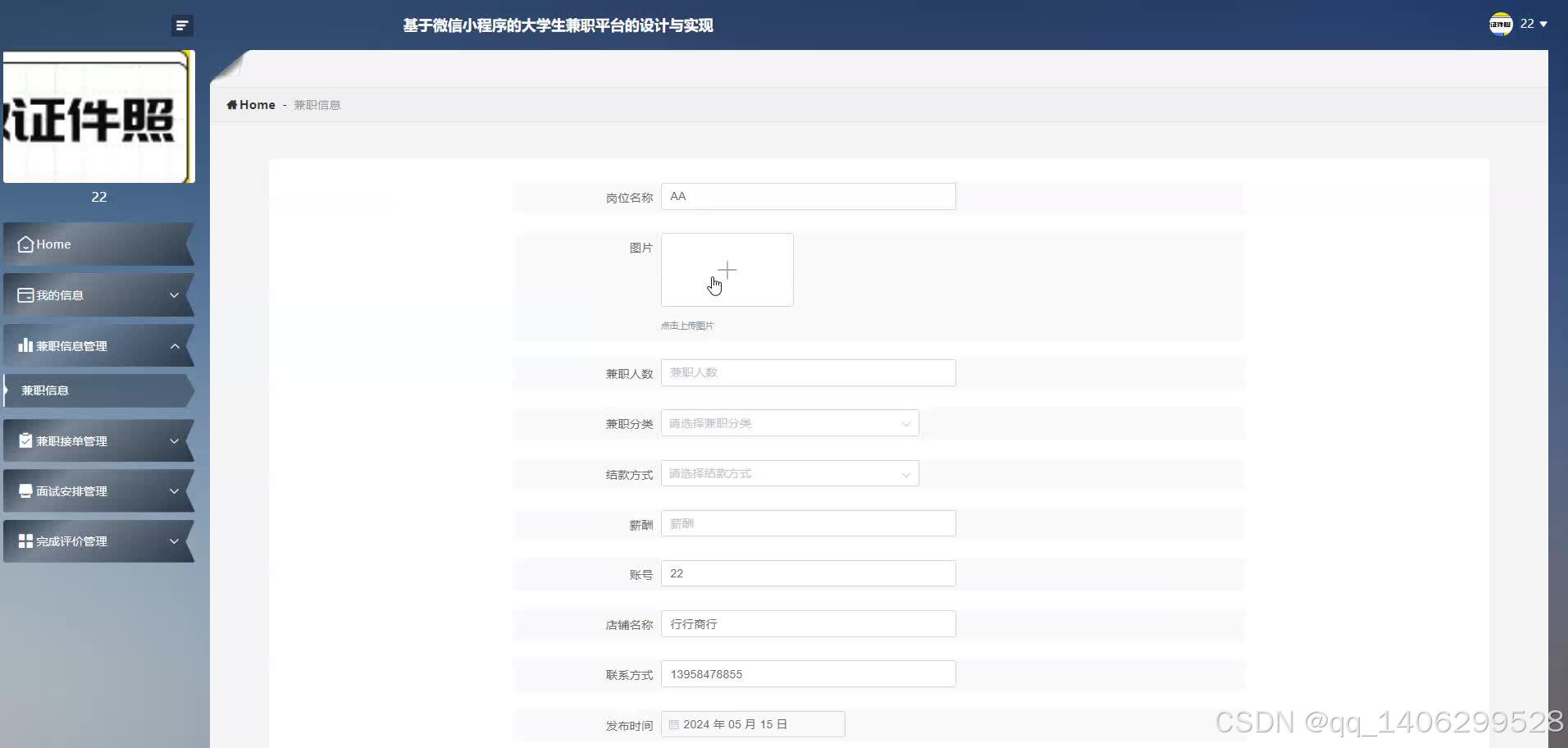Click the 图片 field label
Image resolution: width=1568 pixels, height=748 pixels.
tap(641, 248)
